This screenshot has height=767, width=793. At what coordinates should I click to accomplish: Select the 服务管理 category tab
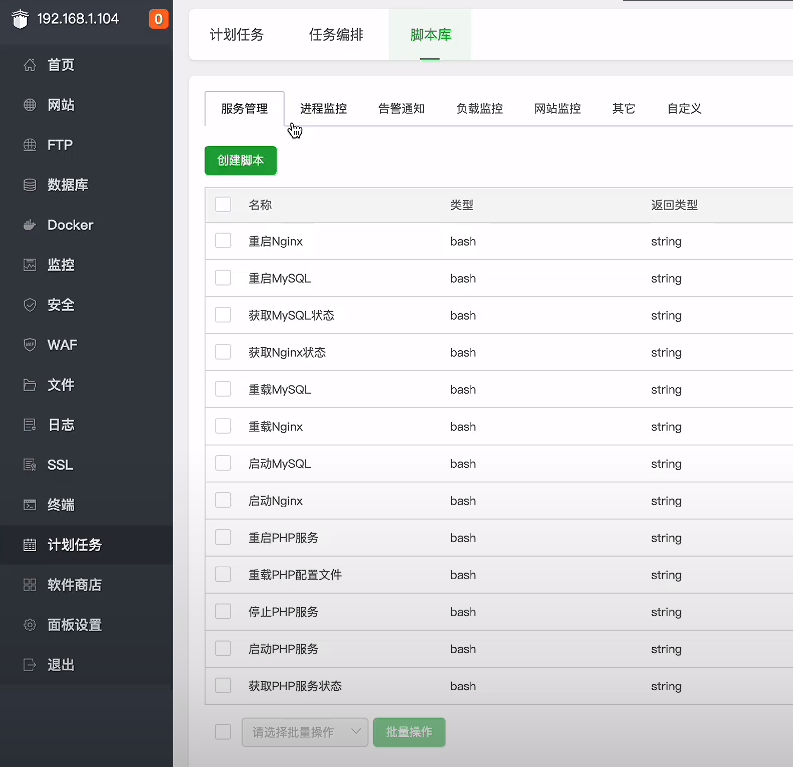tap(245, 109)
